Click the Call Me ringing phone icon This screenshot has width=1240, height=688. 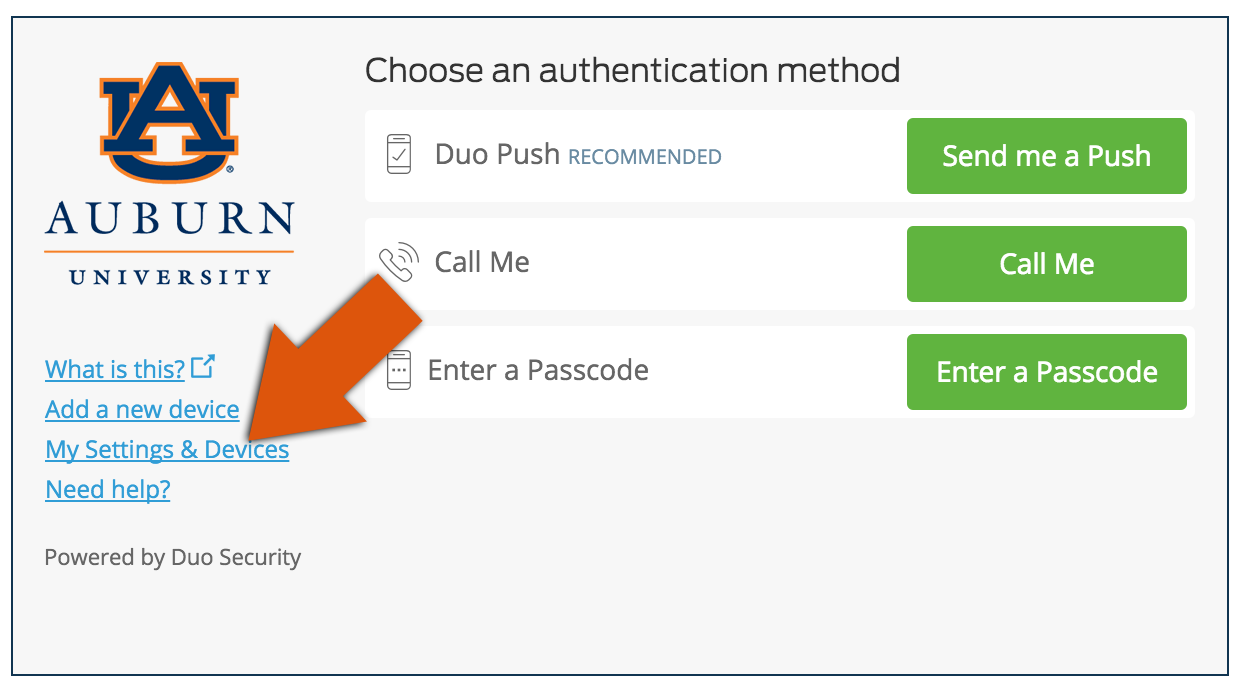tap(398, 263)
